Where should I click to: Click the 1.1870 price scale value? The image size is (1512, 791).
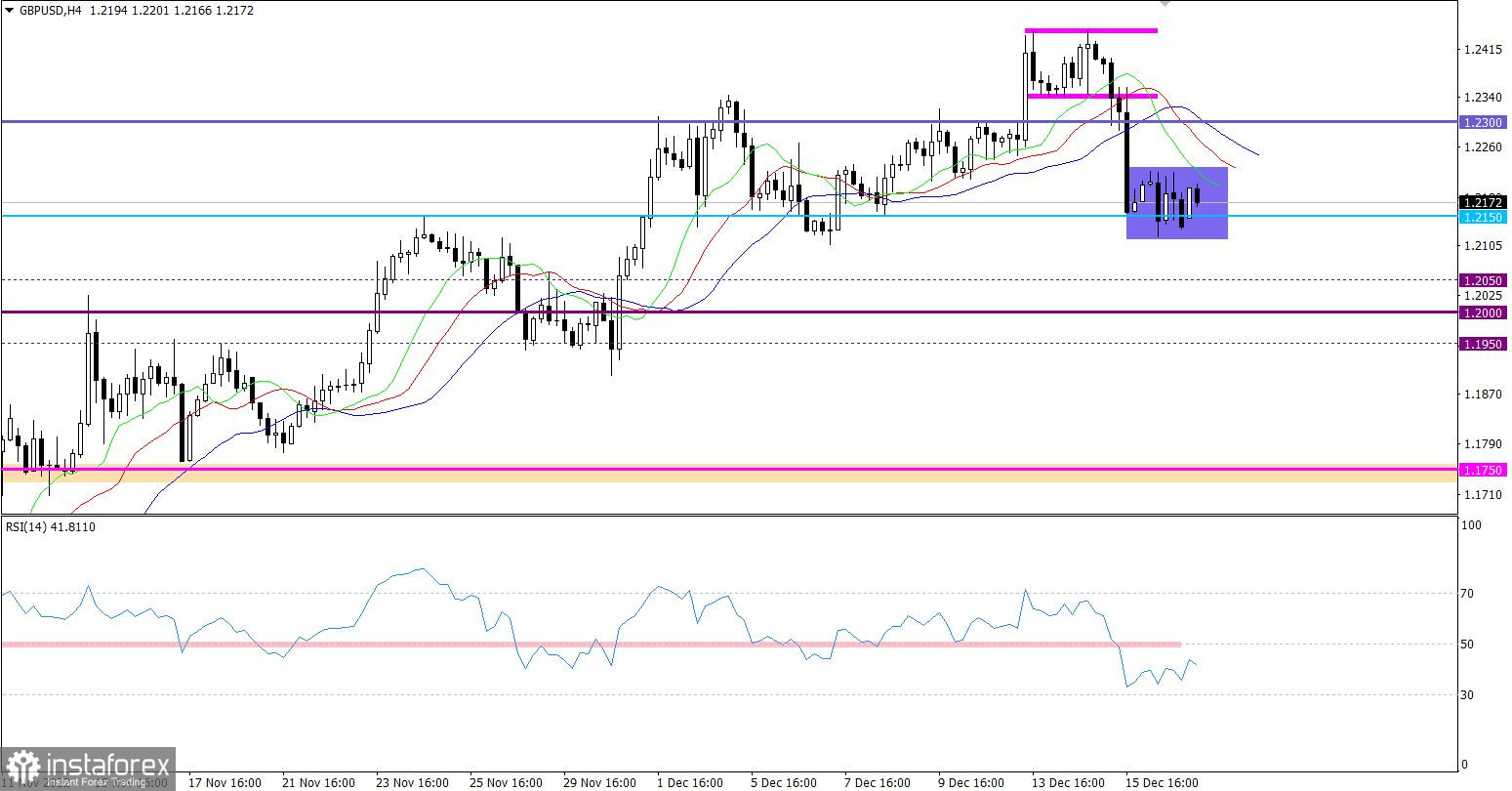coord(1482,394)
